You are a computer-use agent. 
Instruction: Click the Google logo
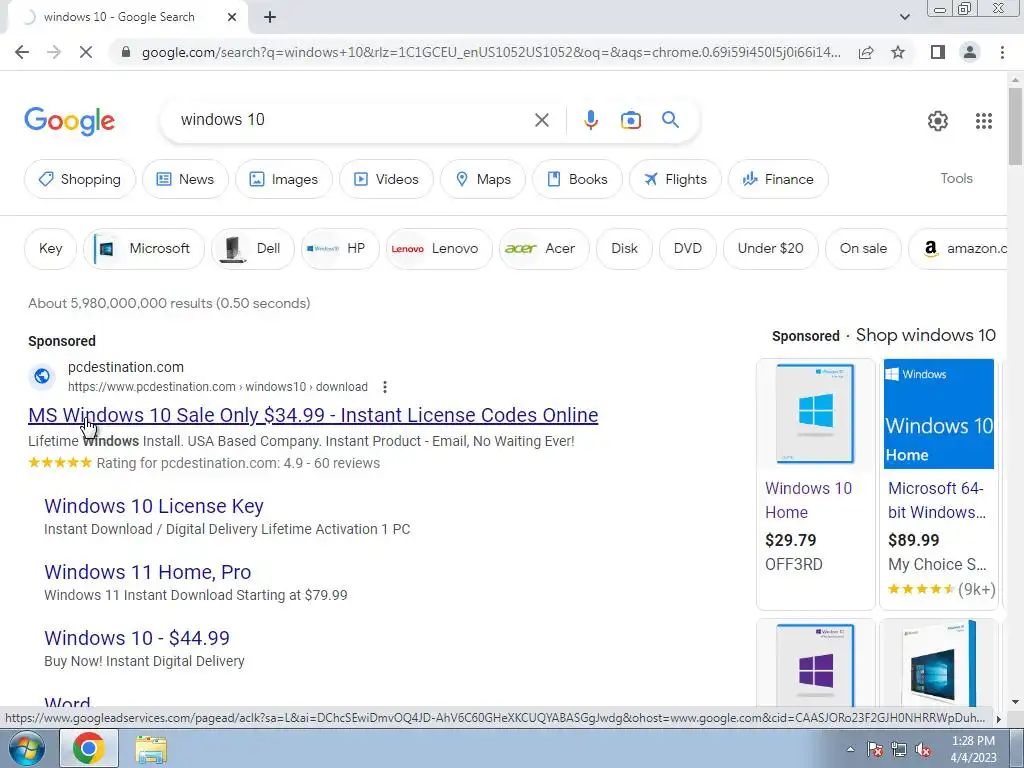point(70,121)
